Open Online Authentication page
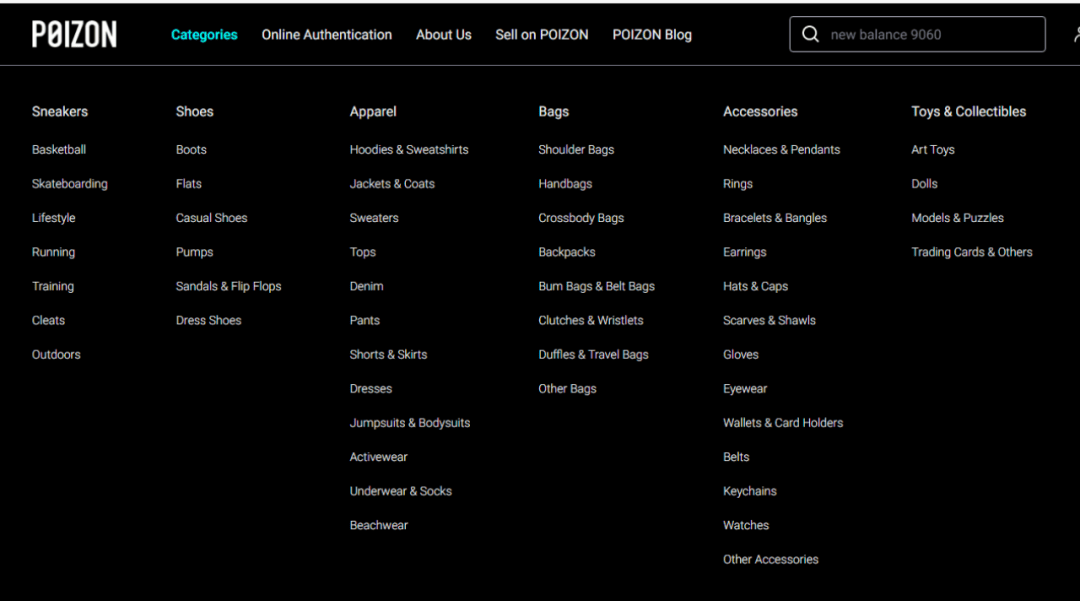The width and height of the screenshot is (1080, 601). click(x=327, y=35)
